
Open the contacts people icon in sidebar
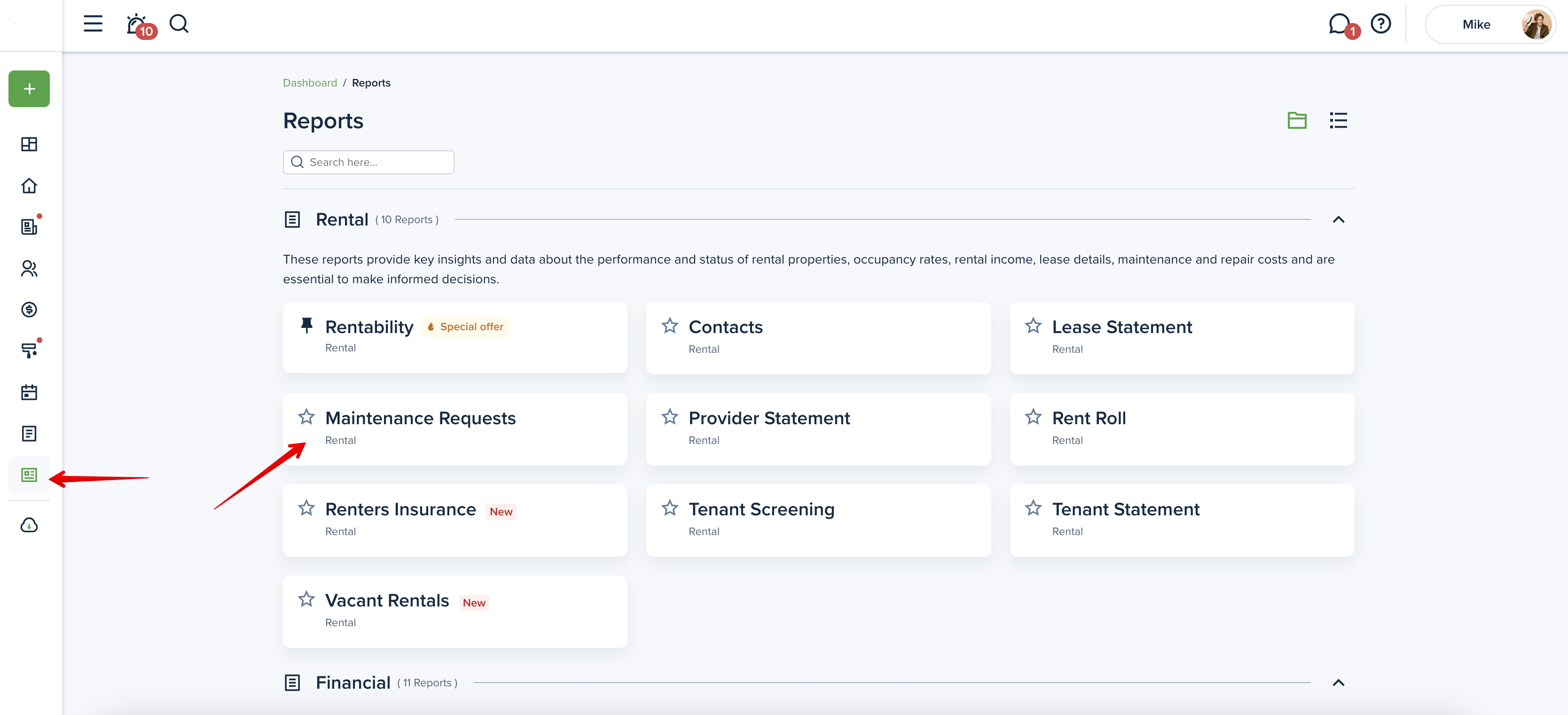pyautogui.click(x=29, y=268)
